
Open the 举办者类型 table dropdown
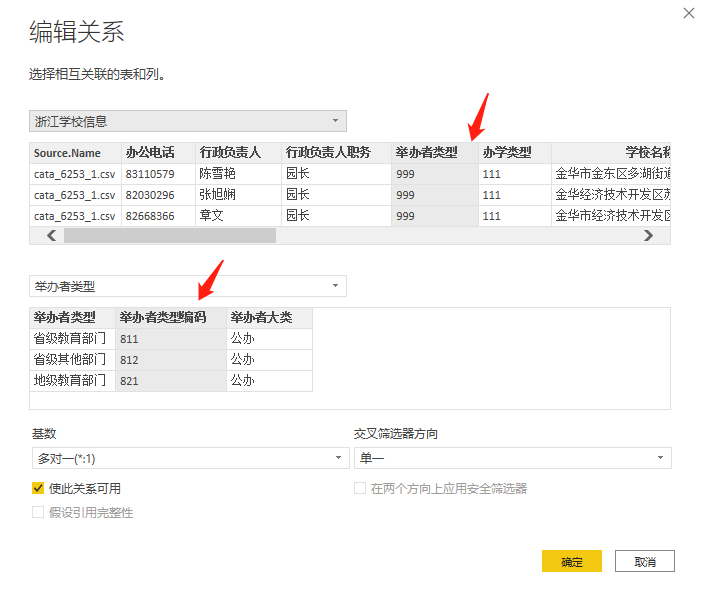click(188, 286)
